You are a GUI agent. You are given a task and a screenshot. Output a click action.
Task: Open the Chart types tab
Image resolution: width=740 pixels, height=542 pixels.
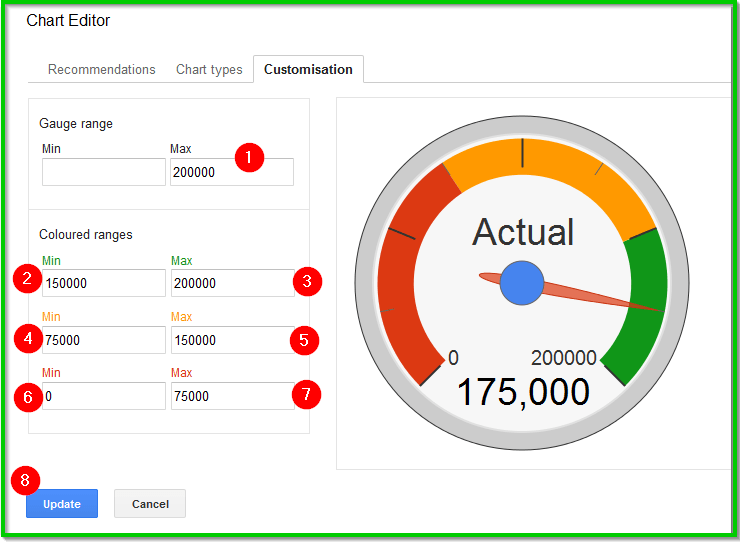click(209, 70)
